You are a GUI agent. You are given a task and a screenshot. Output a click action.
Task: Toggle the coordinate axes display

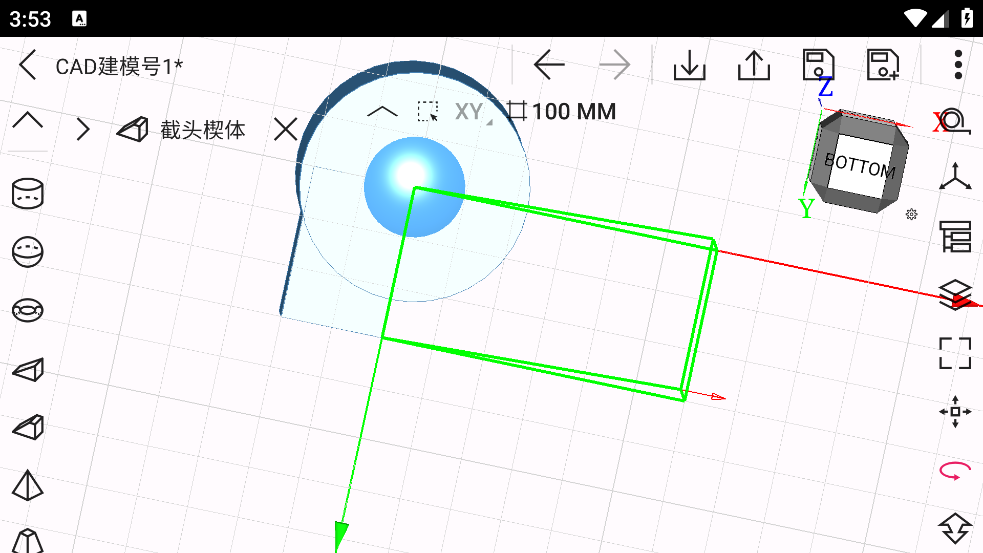click(955, 177)
